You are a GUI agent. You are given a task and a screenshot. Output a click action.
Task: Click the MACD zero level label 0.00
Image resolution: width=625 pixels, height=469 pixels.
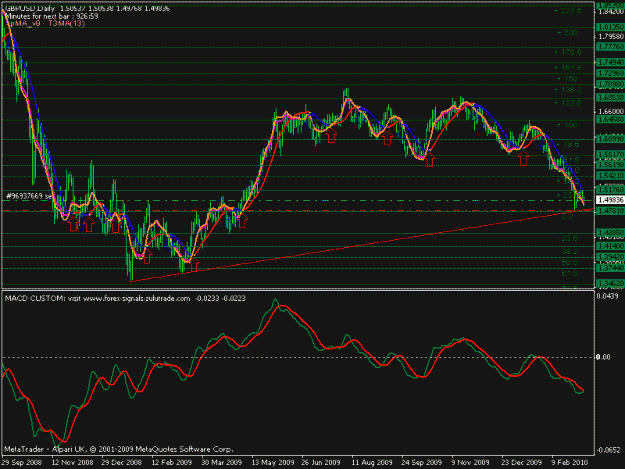603,357
